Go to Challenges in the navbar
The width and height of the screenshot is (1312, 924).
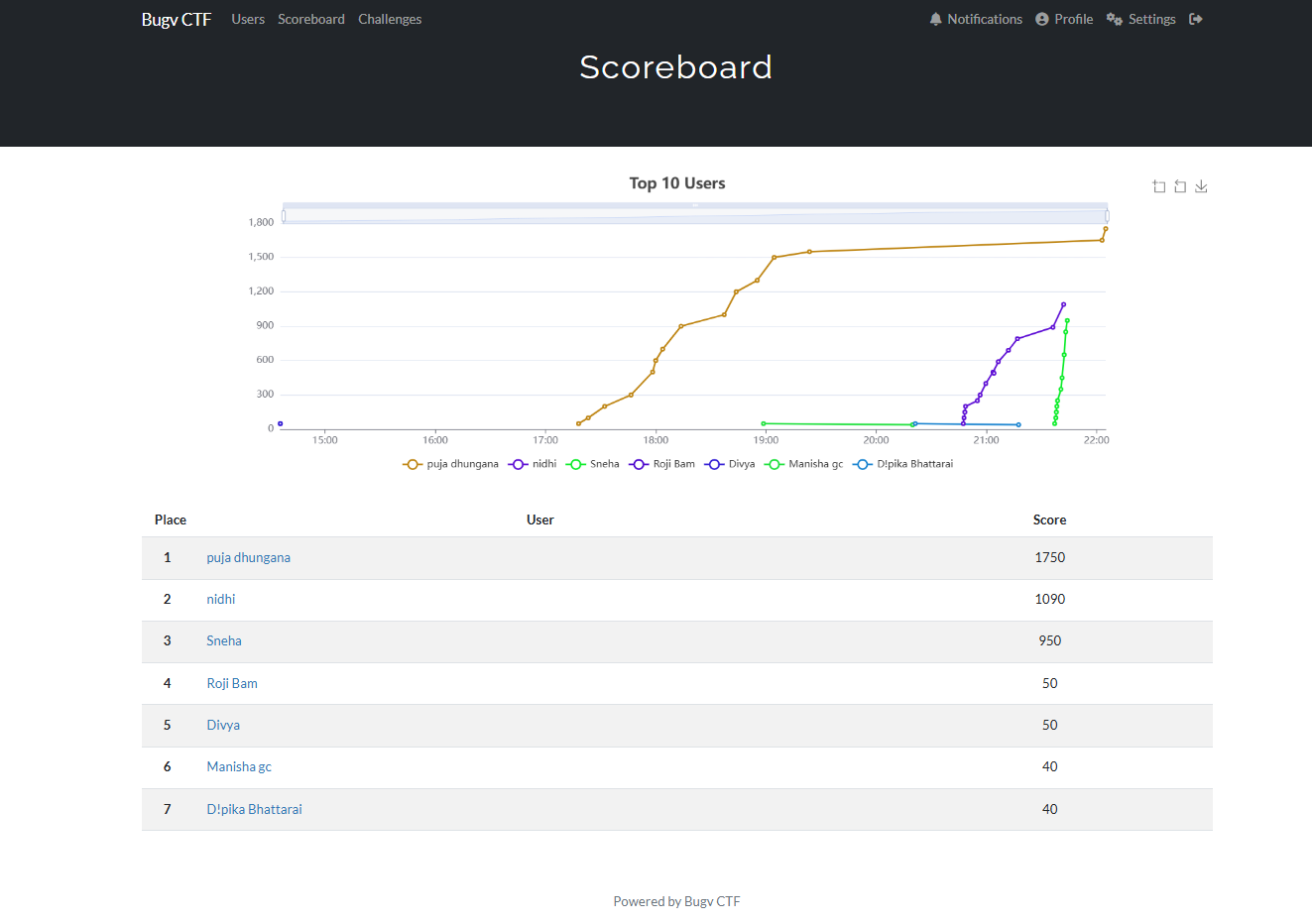(390, 19)
